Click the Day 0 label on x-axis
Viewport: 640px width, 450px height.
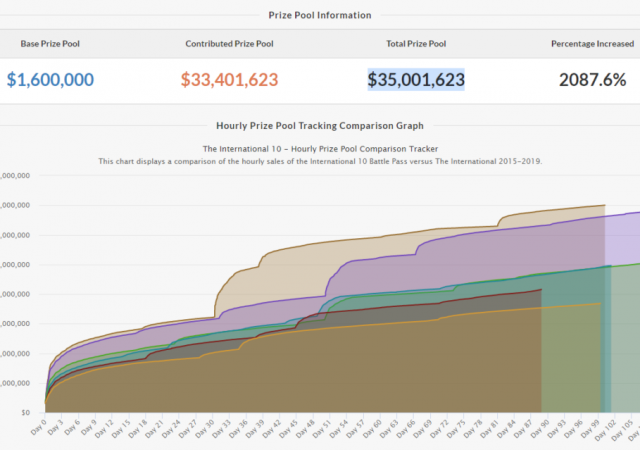click(38, 428)
